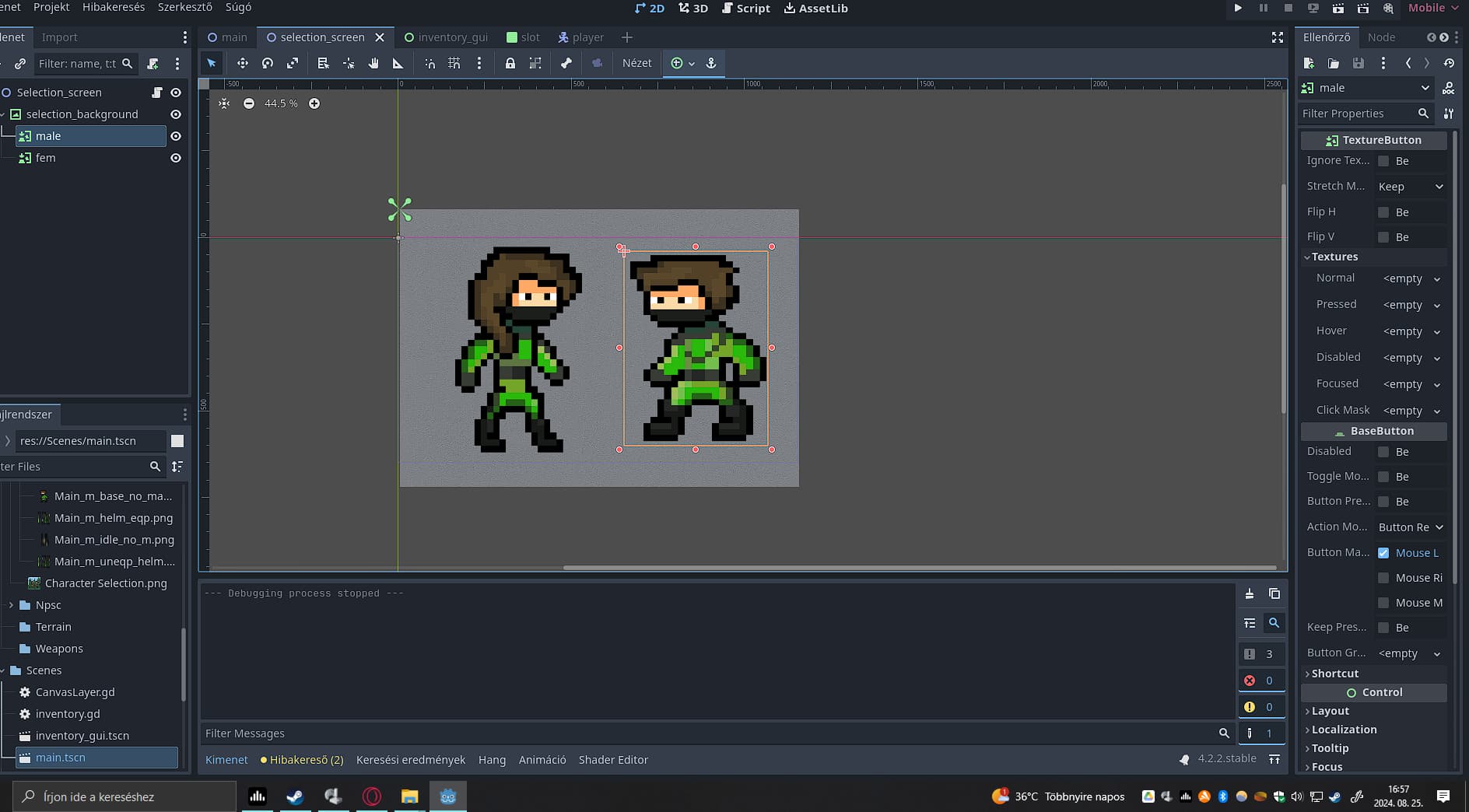Copy output log selection icon
This screenshot has height=812, width=1469.
(x=1274, y=593)
